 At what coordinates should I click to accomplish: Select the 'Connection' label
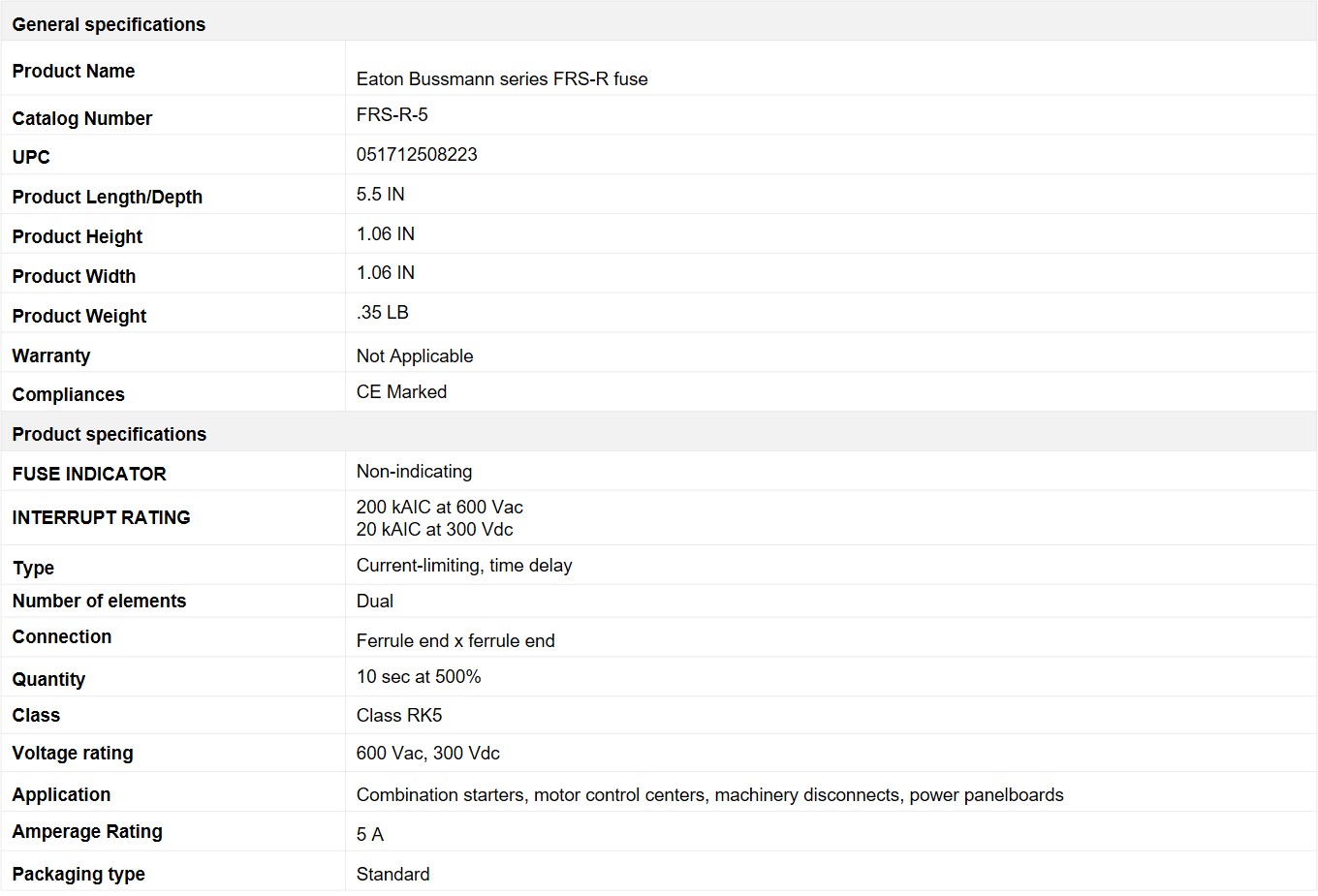point(62,636)
